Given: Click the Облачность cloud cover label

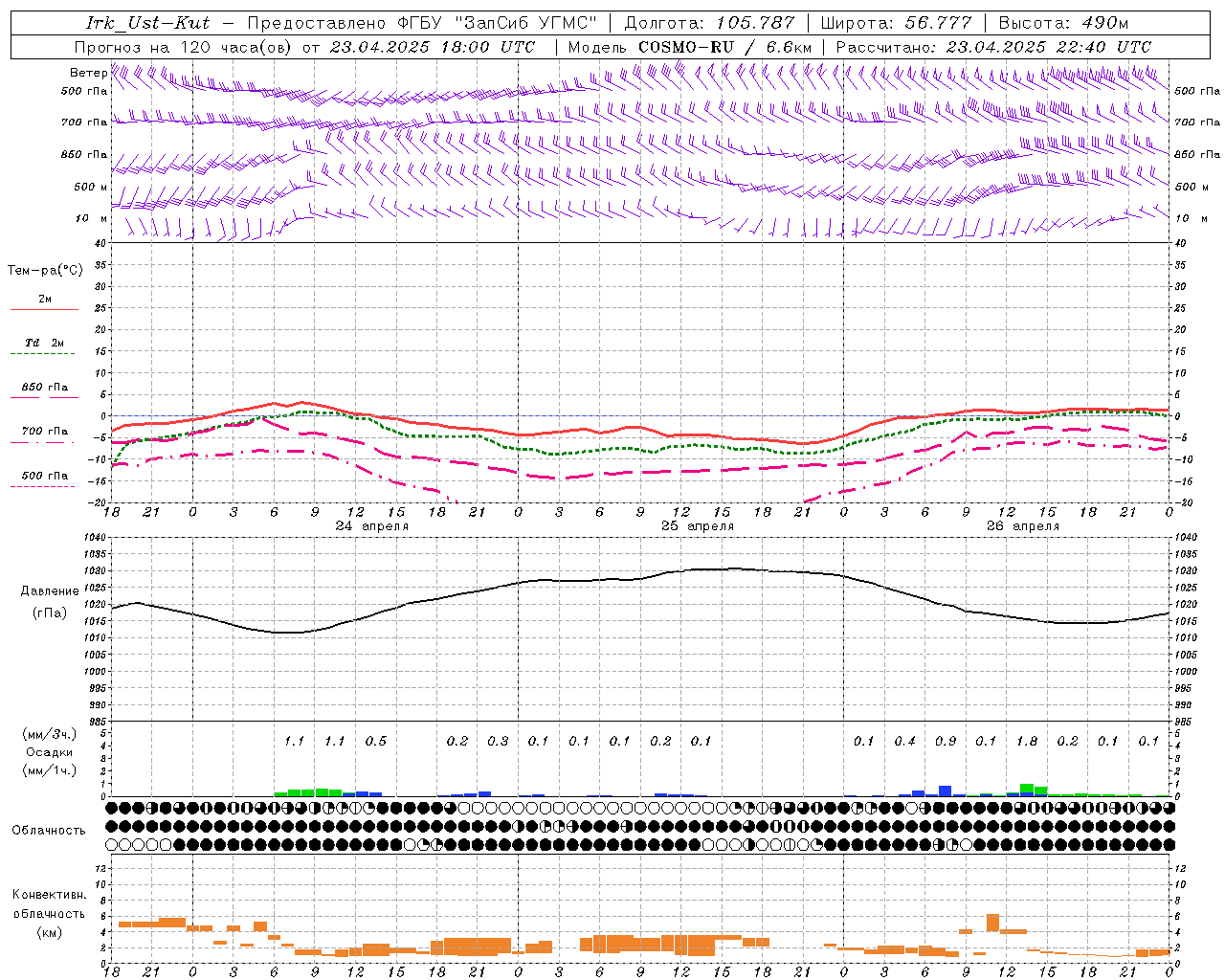Looking at the screenshot, I should coord(49,831).
